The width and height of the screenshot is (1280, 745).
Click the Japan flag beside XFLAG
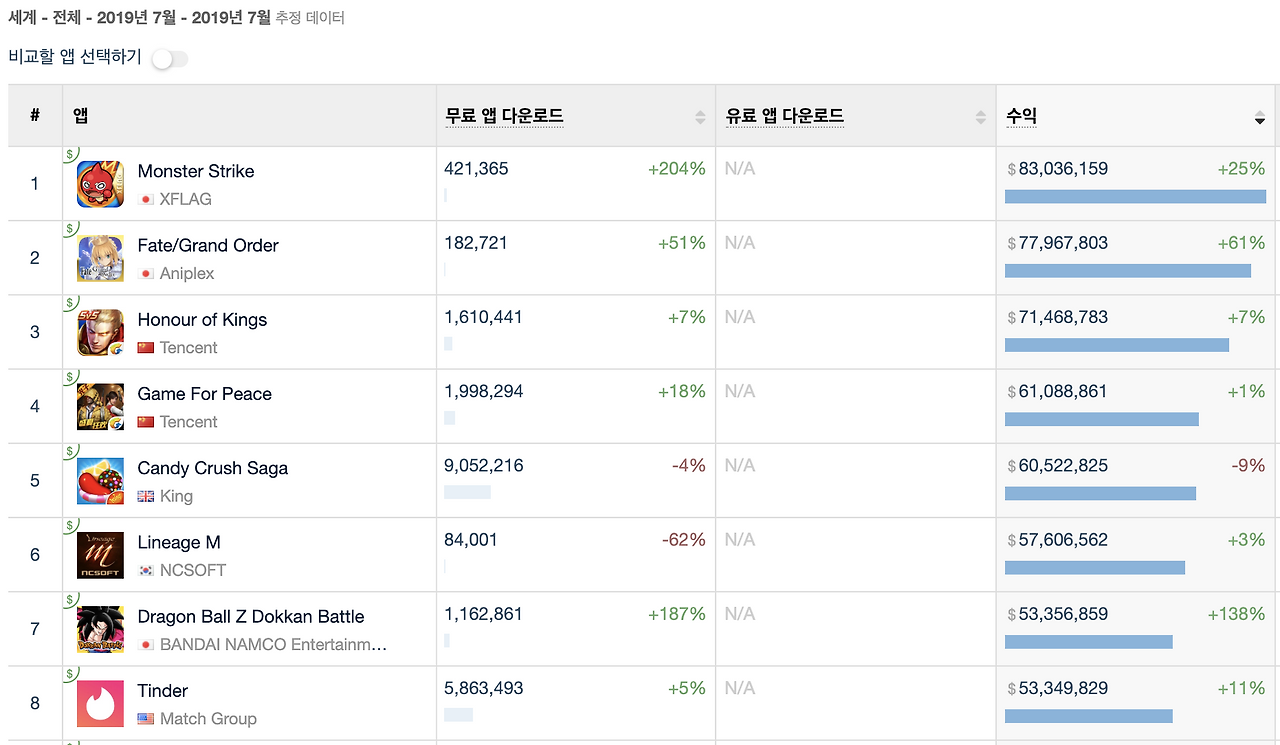click(146, 199)
